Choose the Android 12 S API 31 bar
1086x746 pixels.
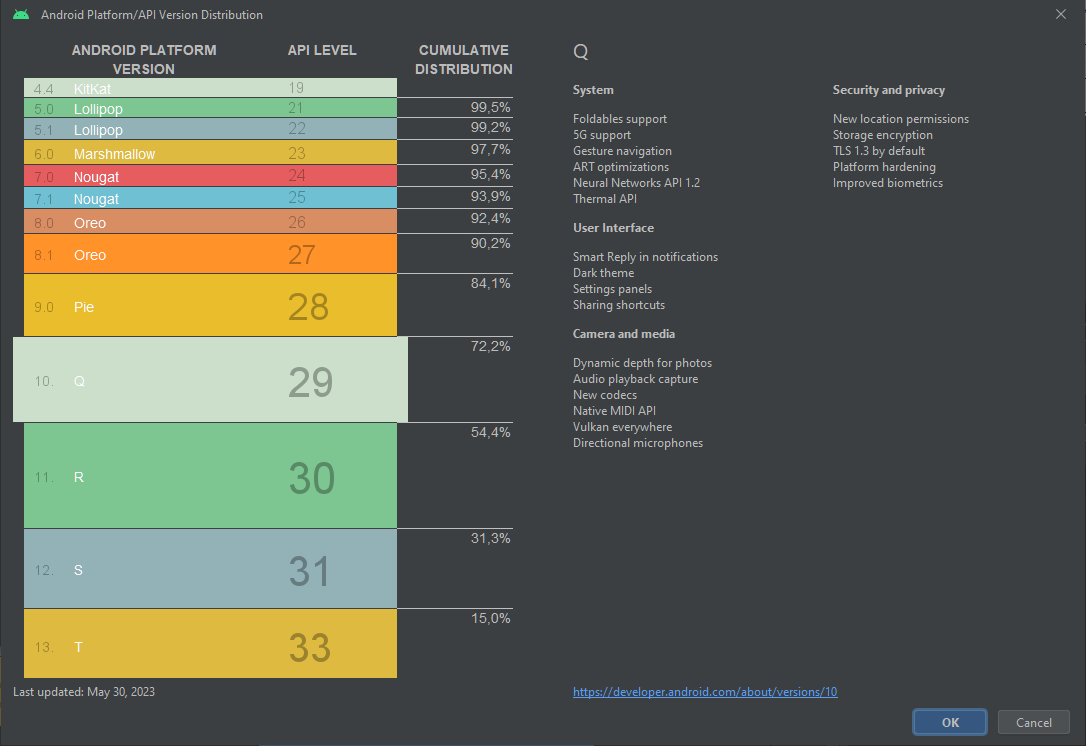[210, 569]
